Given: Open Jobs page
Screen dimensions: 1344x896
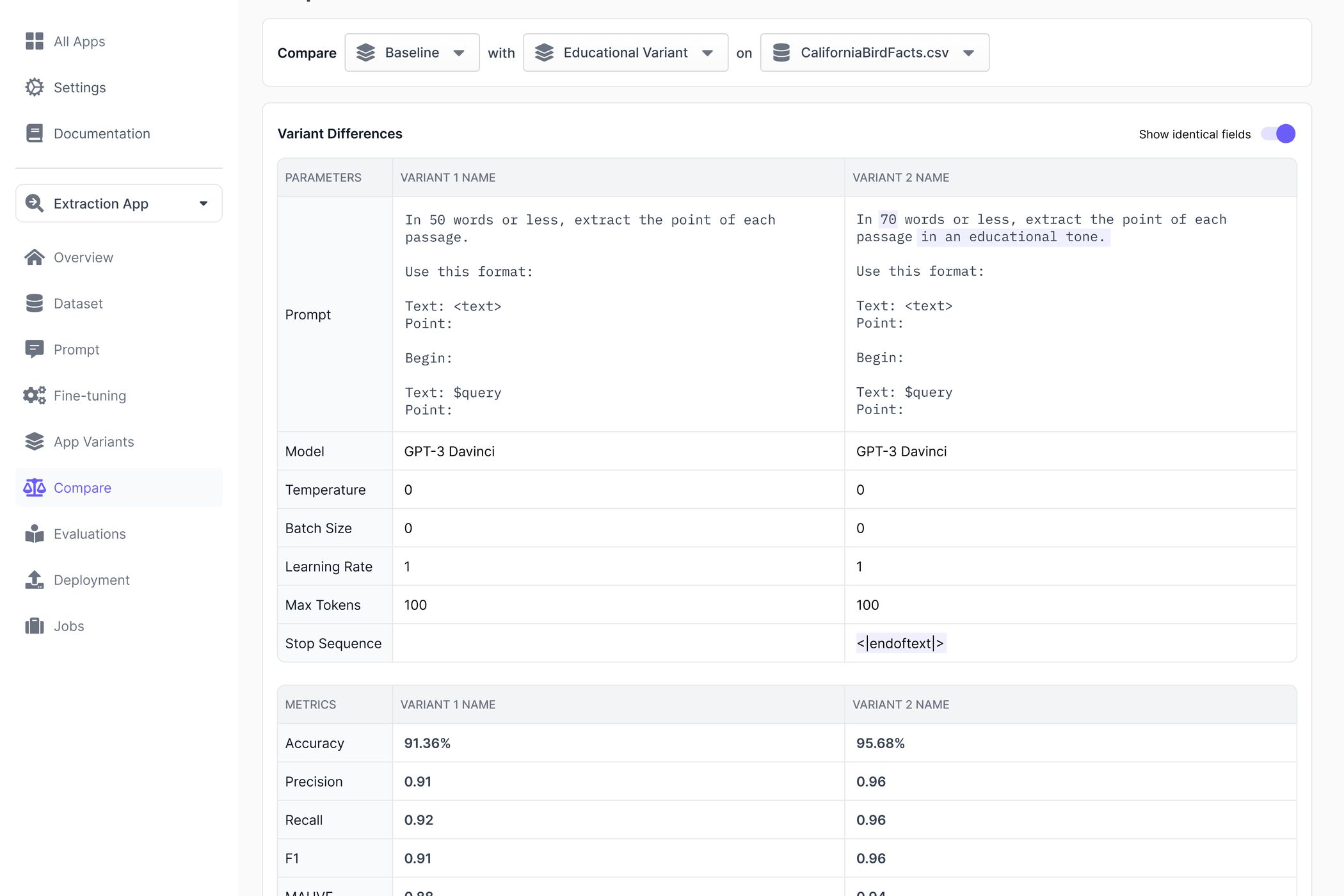Looking at the screenshot, I should coord(69,626).
